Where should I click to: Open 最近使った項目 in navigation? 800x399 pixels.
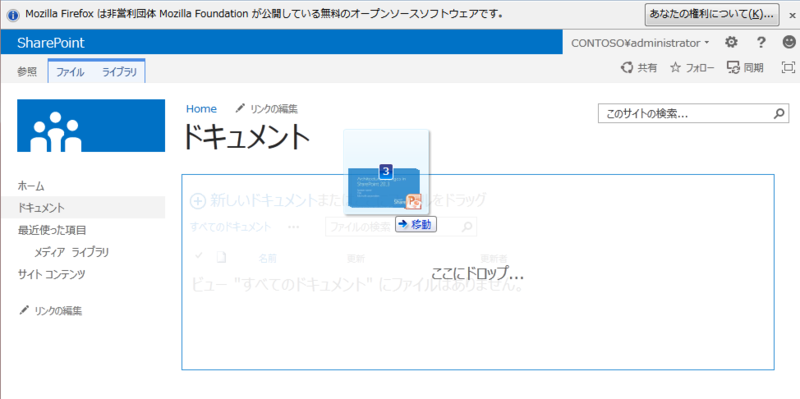tap(52, 230)
